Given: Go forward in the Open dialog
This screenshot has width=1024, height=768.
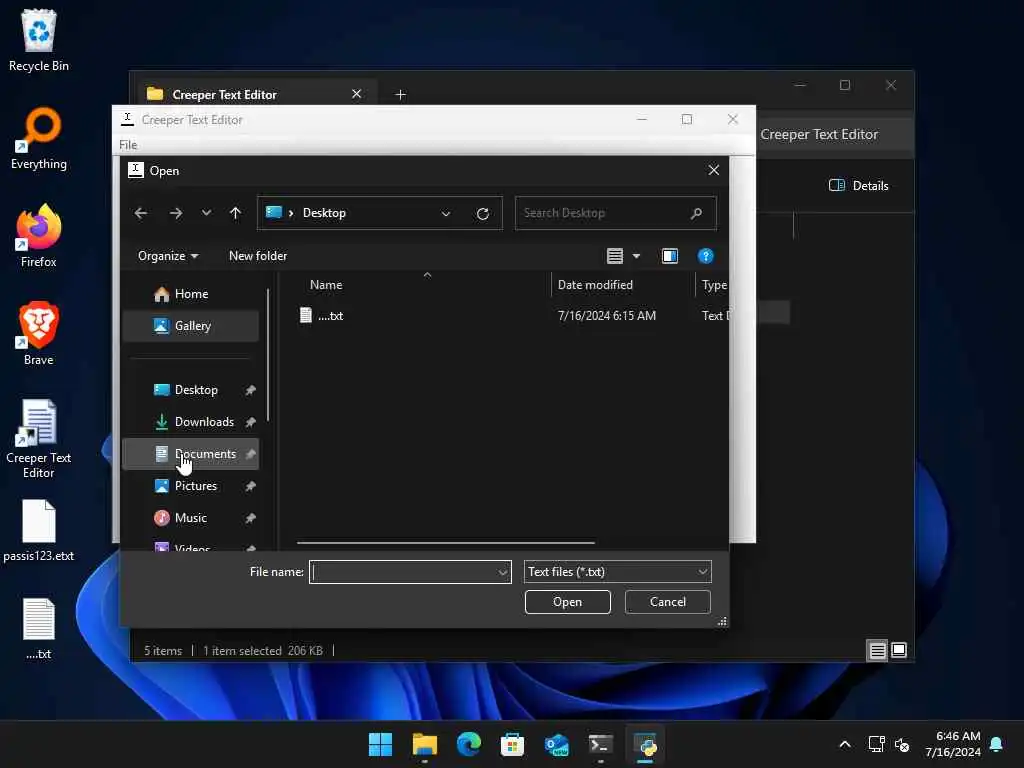Looking at the screenshot, I should 176,213.
